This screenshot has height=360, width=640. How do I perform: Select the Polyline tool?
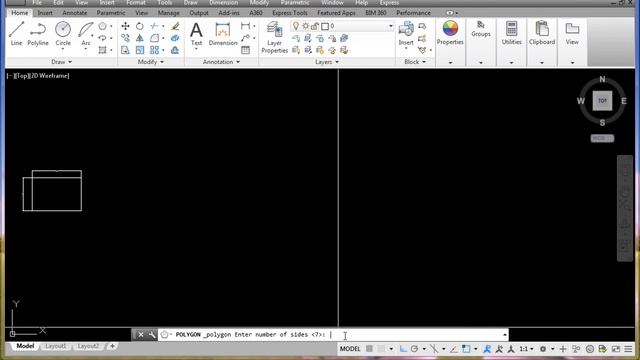(38, 33)
